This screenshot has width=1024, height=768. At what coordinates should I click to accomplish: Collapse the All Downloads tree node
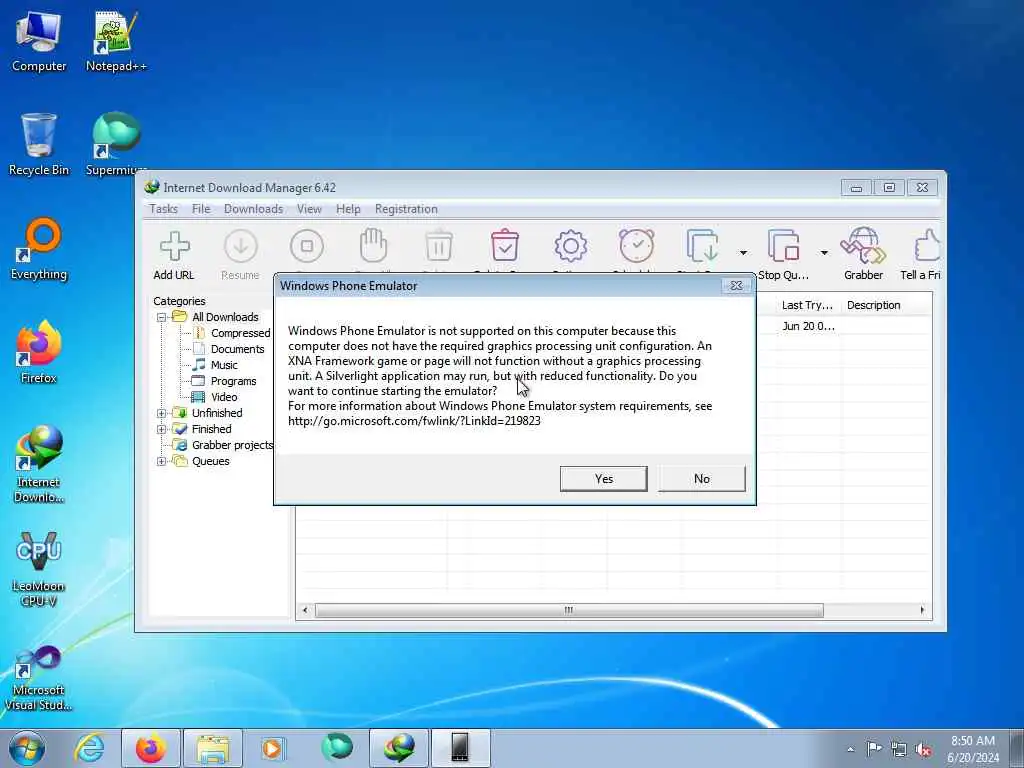click(161, 317)
